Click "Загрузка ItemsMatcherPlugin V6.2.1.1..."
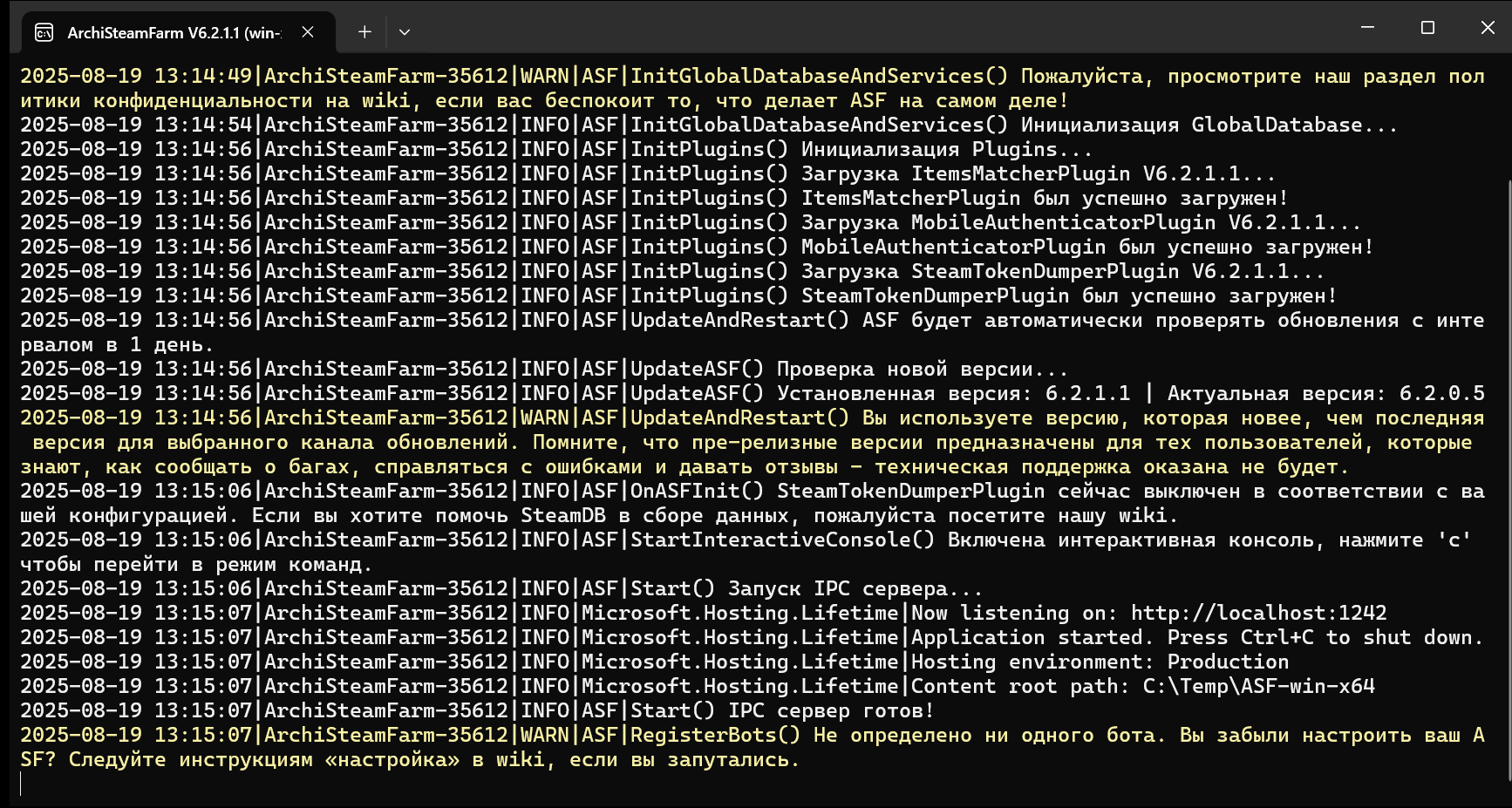Image resolution: width=1512 pixels, height=808 pixels. pyautogui.click(x=1039, y=174)
